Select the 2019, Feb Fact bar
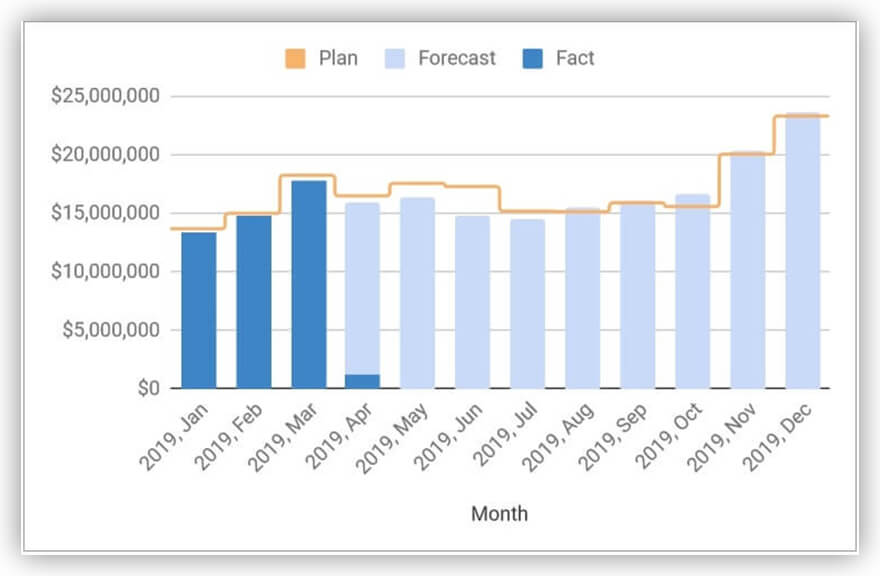880x576 pixels. pos(253,301)
